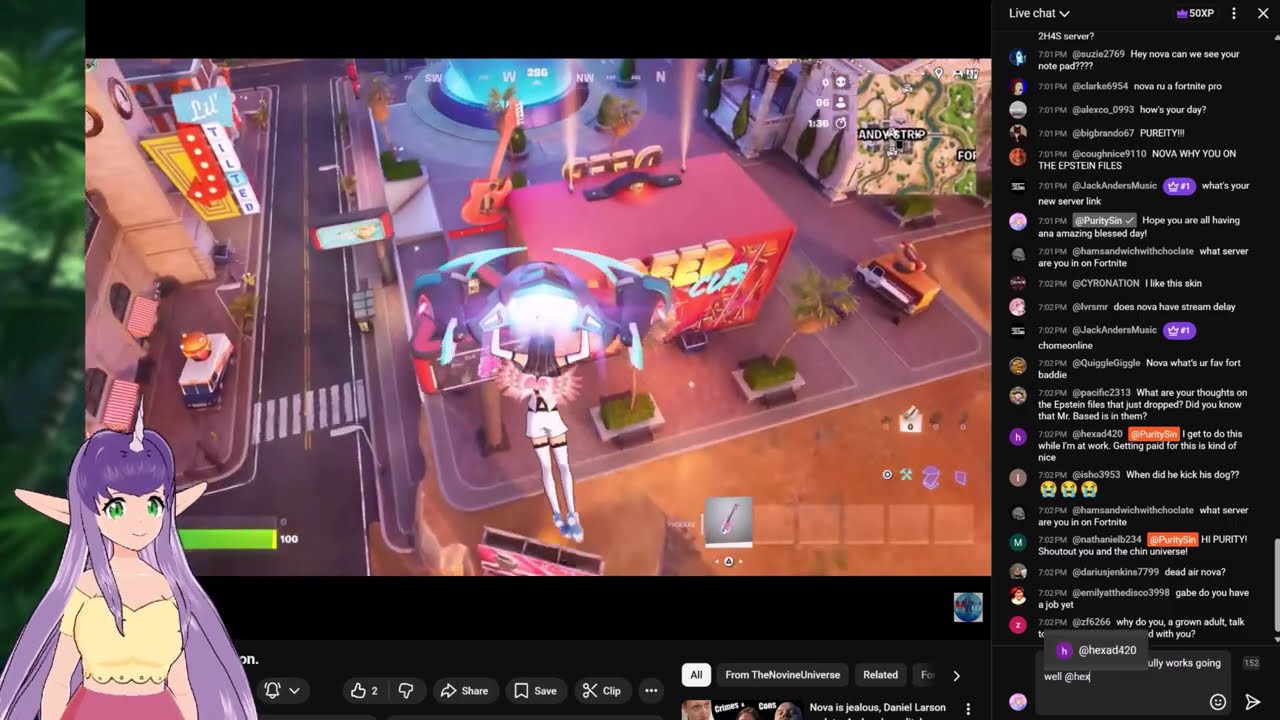Send the chat message

click(x=1252, y=702)
